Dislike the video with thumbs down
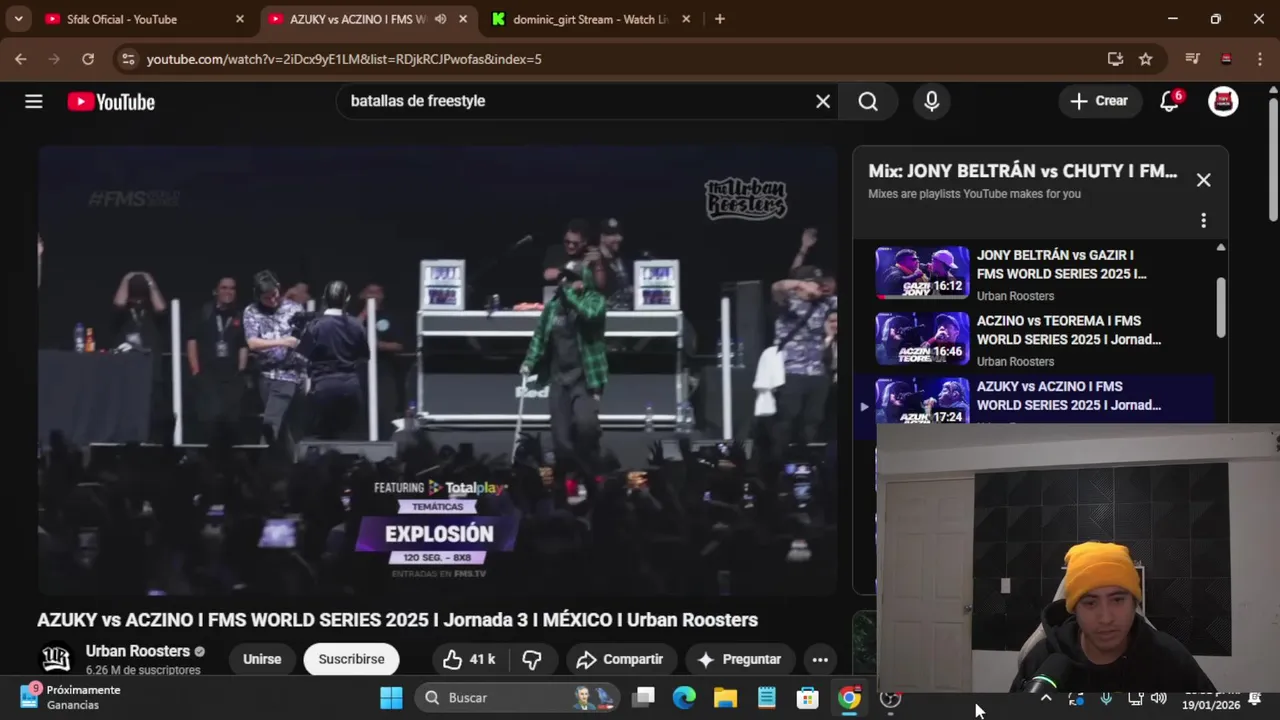Screen dimensions: 1280x720 pyautogui.click(x=532, y=659)
